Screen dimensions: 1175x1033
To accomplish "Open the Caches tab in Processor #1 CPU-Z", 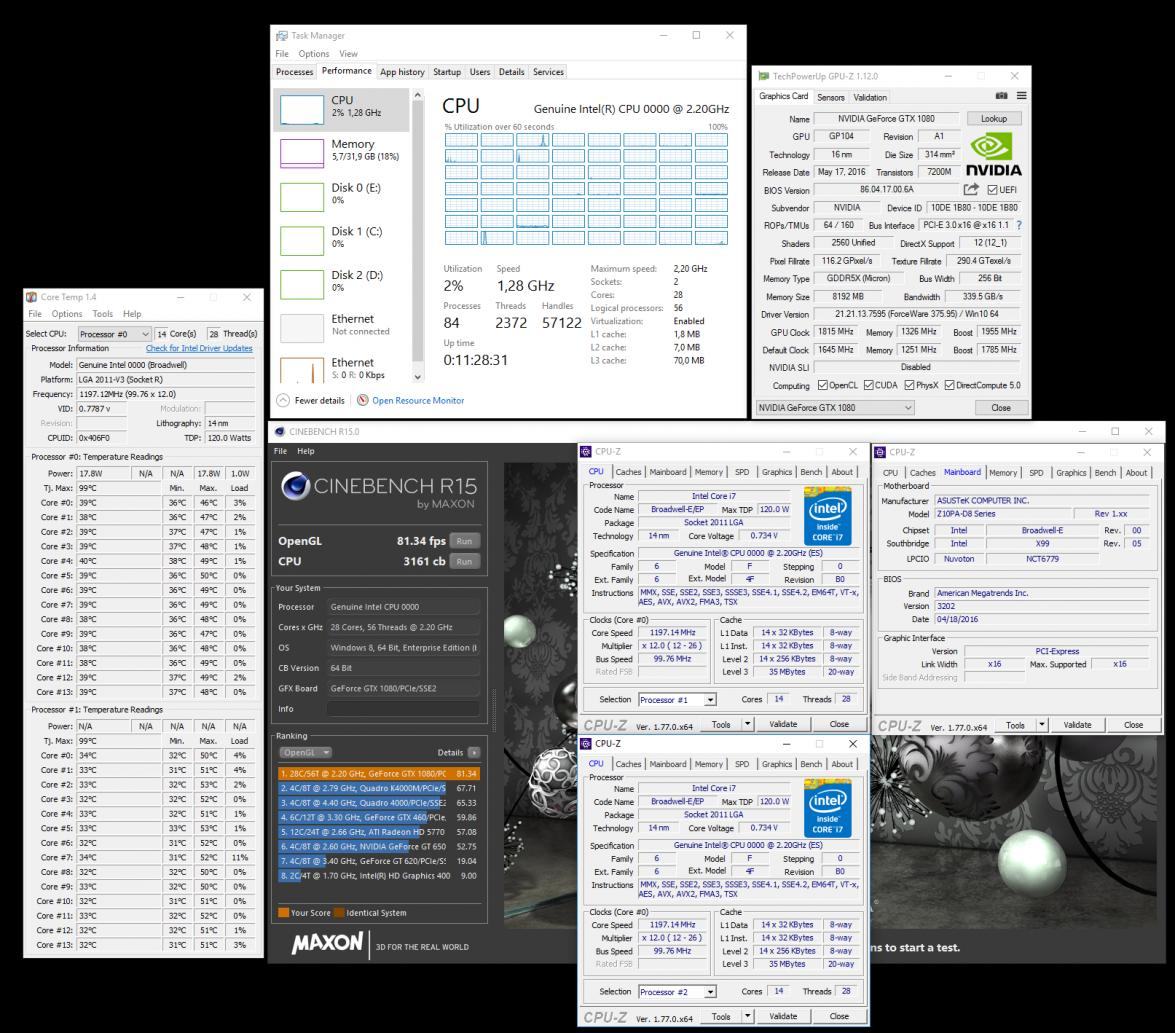I will (x=628, y=472).
